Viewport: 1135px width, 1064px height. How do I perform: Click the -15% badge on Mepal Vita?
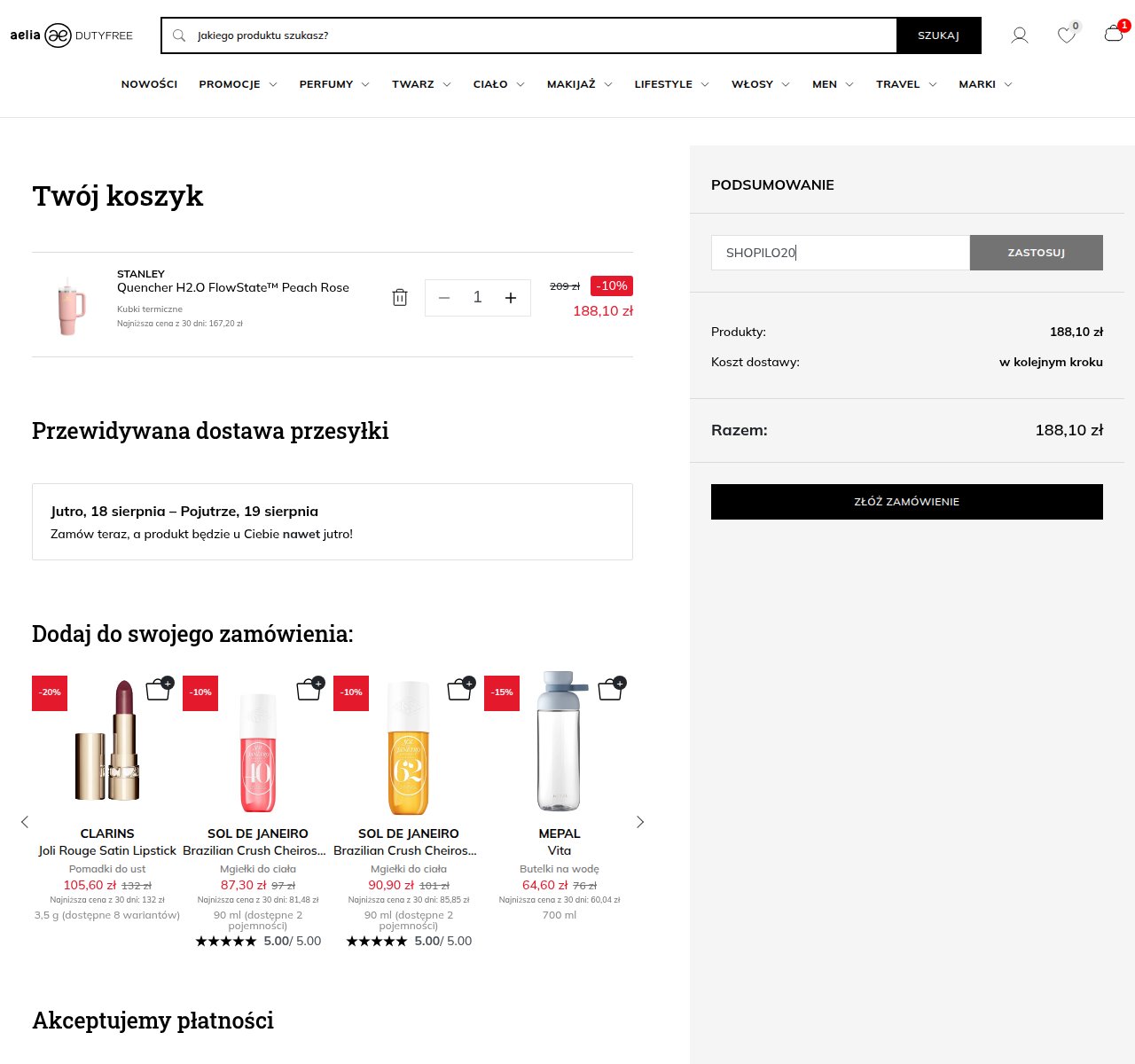click(502, 692)
